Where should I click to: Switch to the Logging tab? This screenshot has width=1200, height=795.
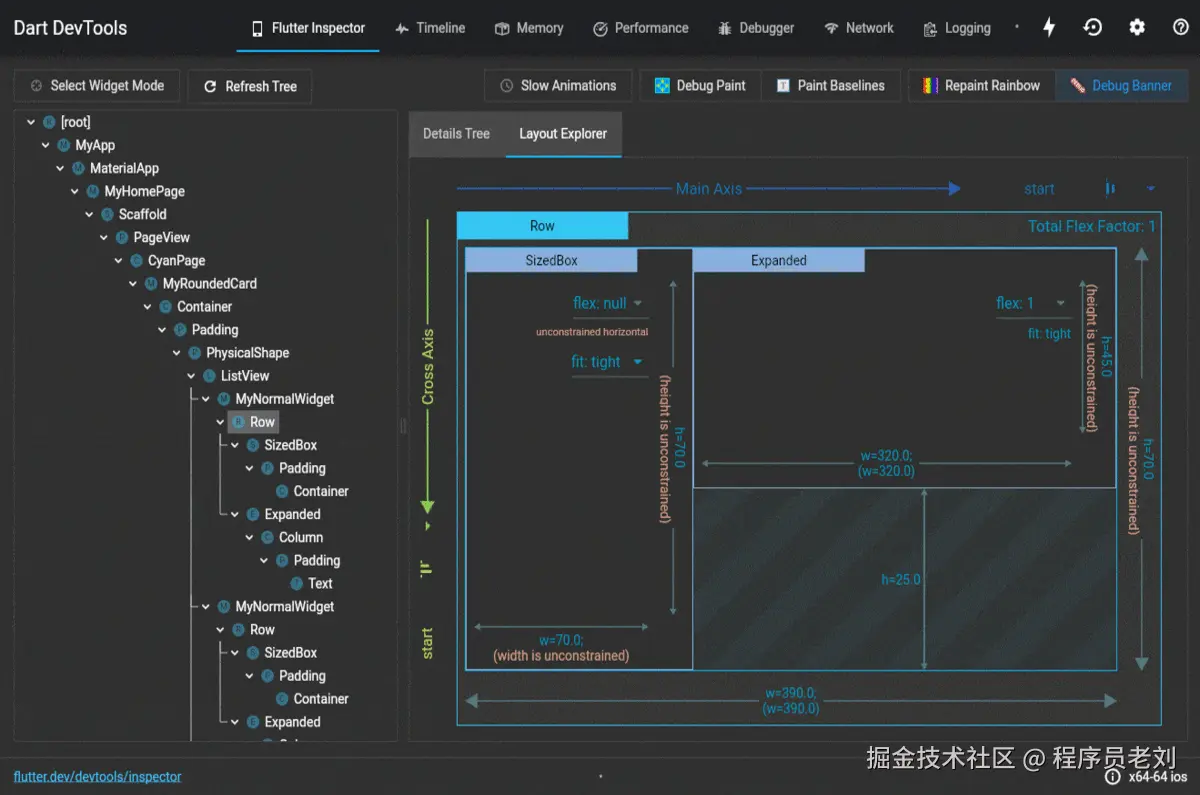(957, 28)
